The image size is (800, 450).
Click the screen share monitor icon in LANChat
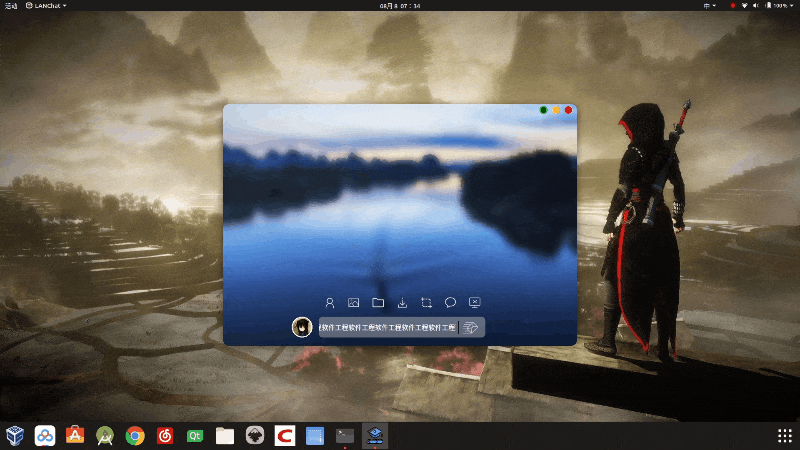[x=474, y=303]
